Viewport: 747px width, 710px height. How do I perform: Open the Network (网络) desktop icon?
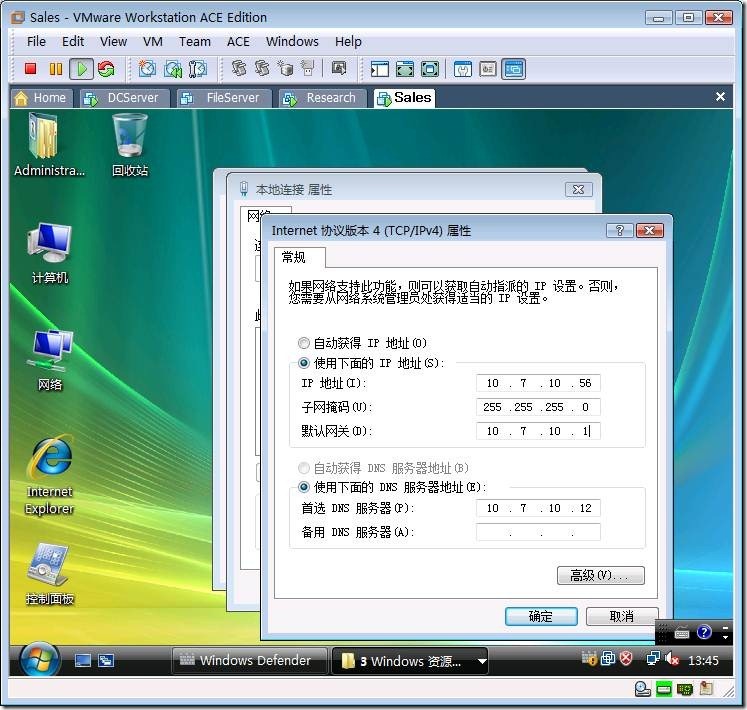point(50,360)
